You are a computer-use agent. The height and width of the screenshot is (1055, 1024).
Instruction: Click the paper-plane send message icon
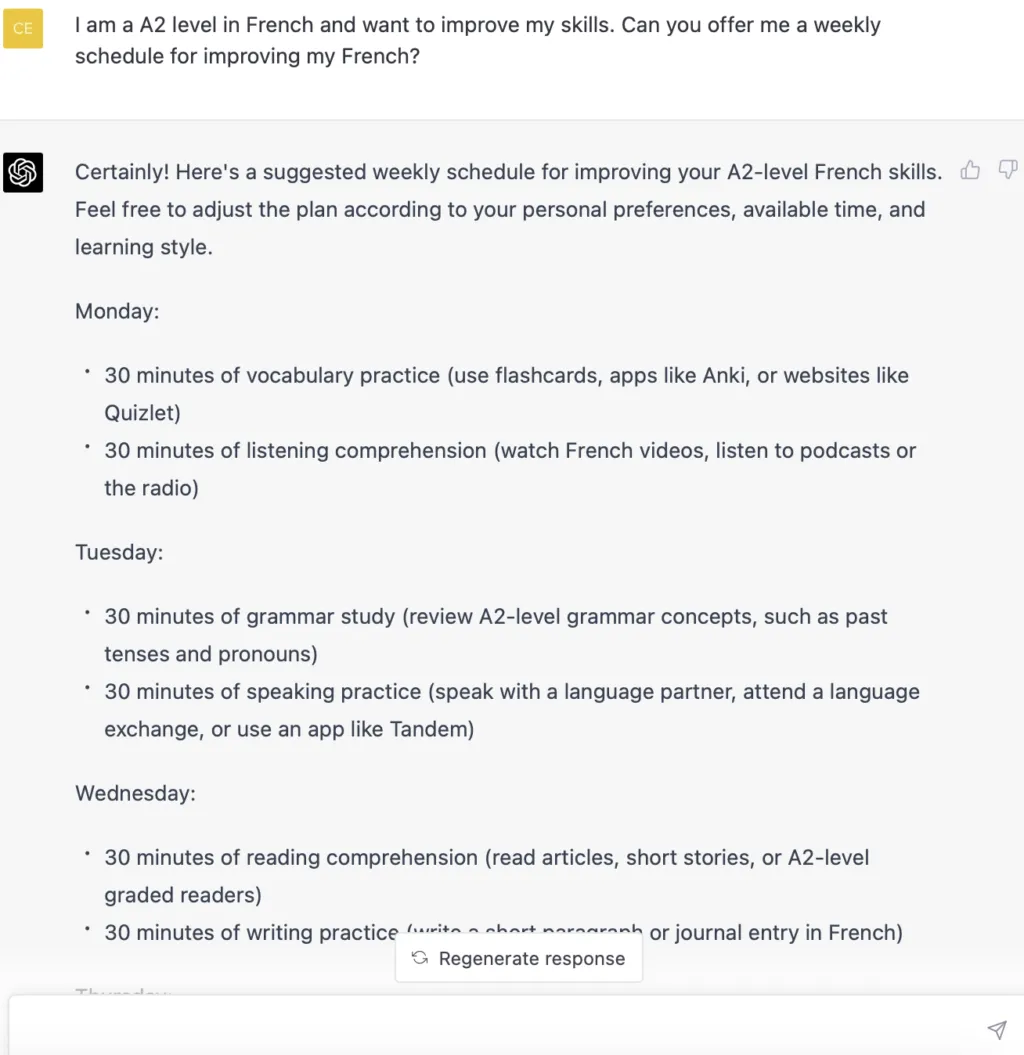click(996, 1029)
